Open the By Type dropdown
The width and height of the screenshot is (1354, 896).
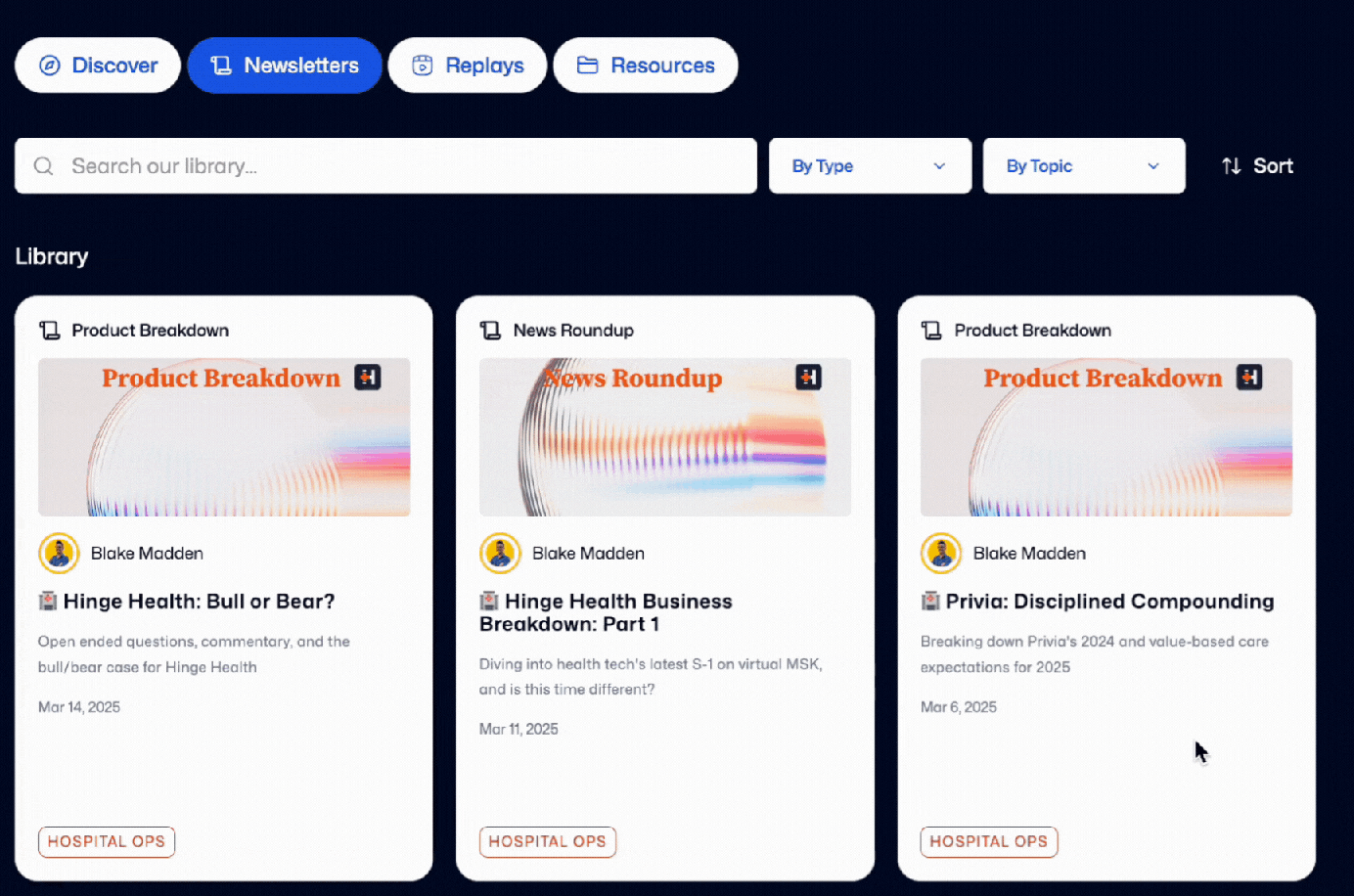click(870, 166)
